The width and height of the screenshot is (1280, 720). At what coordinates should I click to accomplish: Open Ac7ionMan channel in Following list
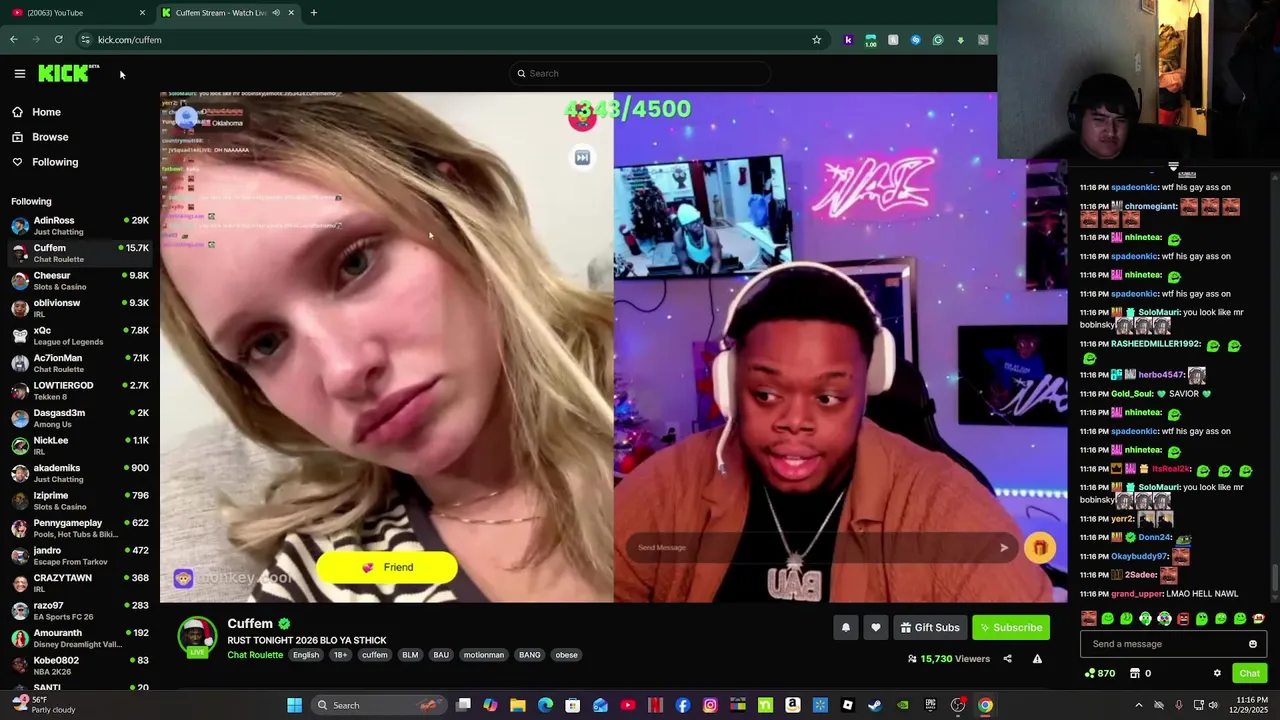pos(80,363)
